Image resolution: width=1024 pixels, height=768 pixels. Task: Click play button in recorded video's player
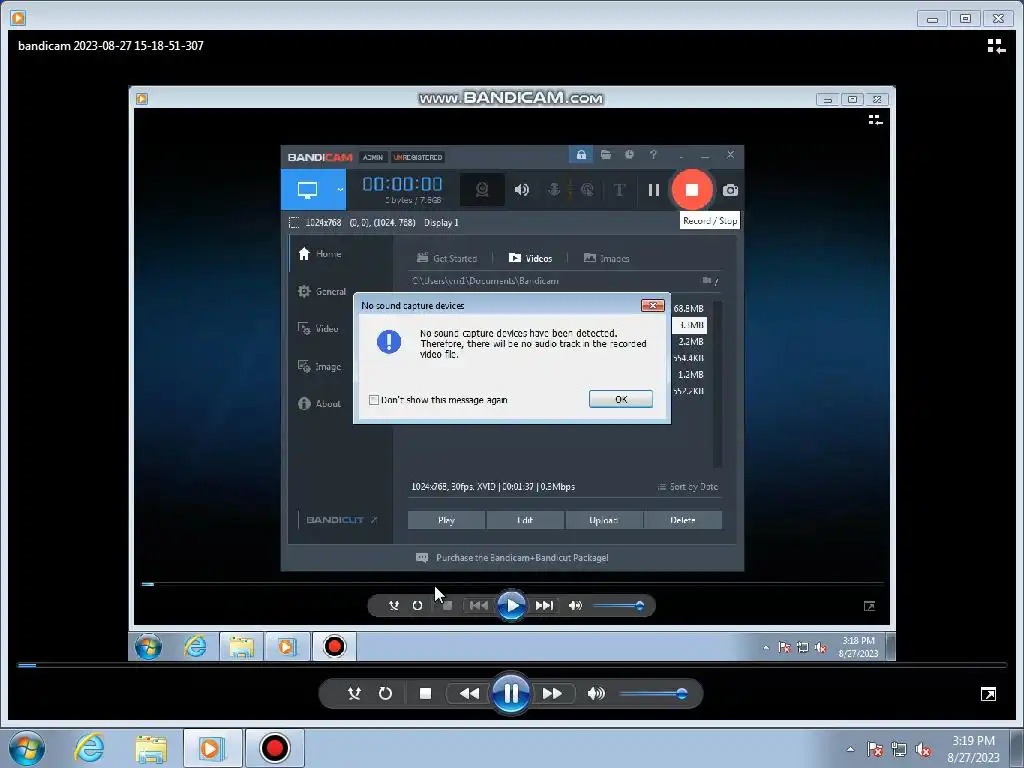click(511, 605)
